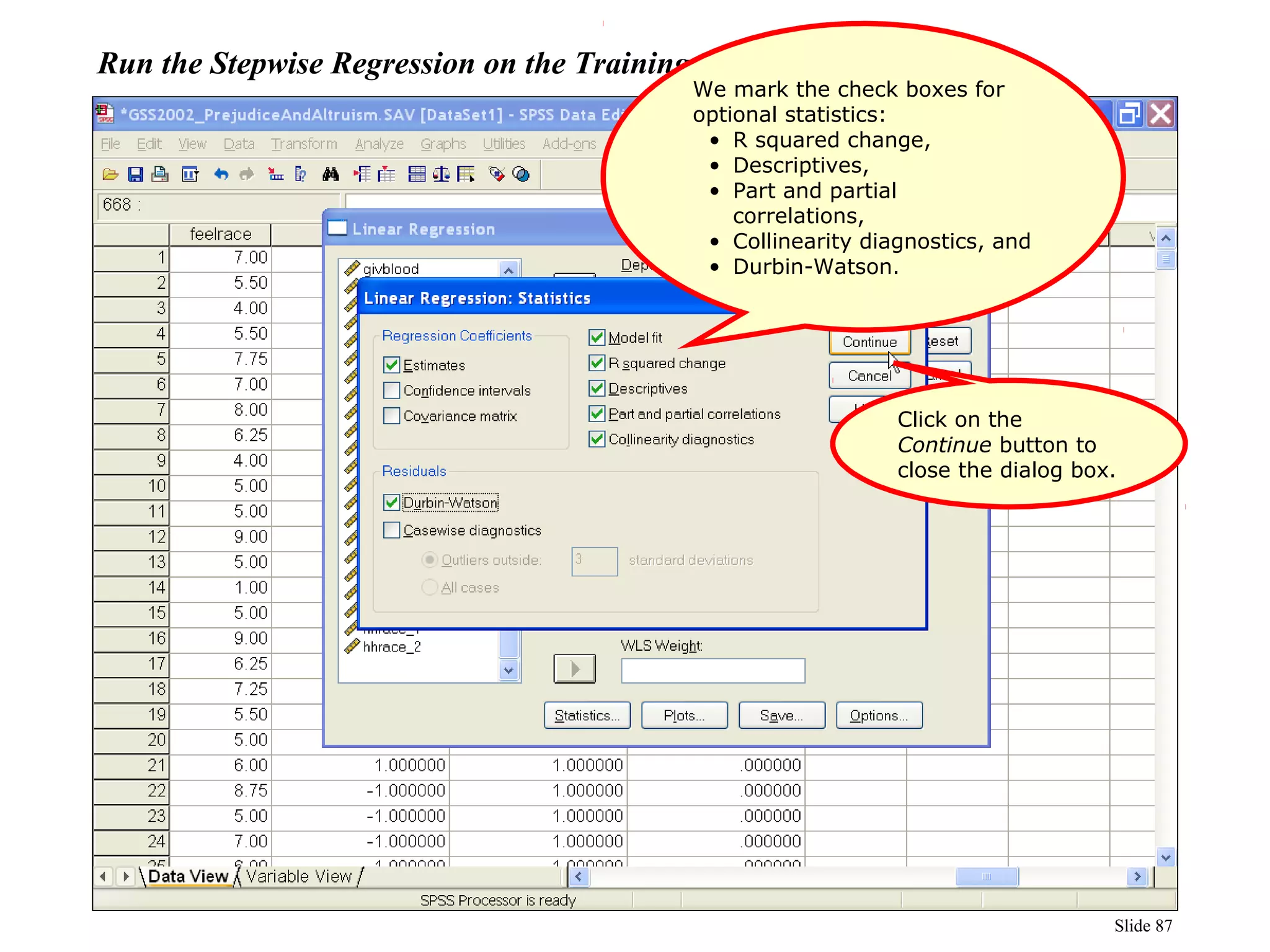The height and width of the screenshot is (952, 1270).
Task: Click the Variables info icon
Action: click(301, 175)
